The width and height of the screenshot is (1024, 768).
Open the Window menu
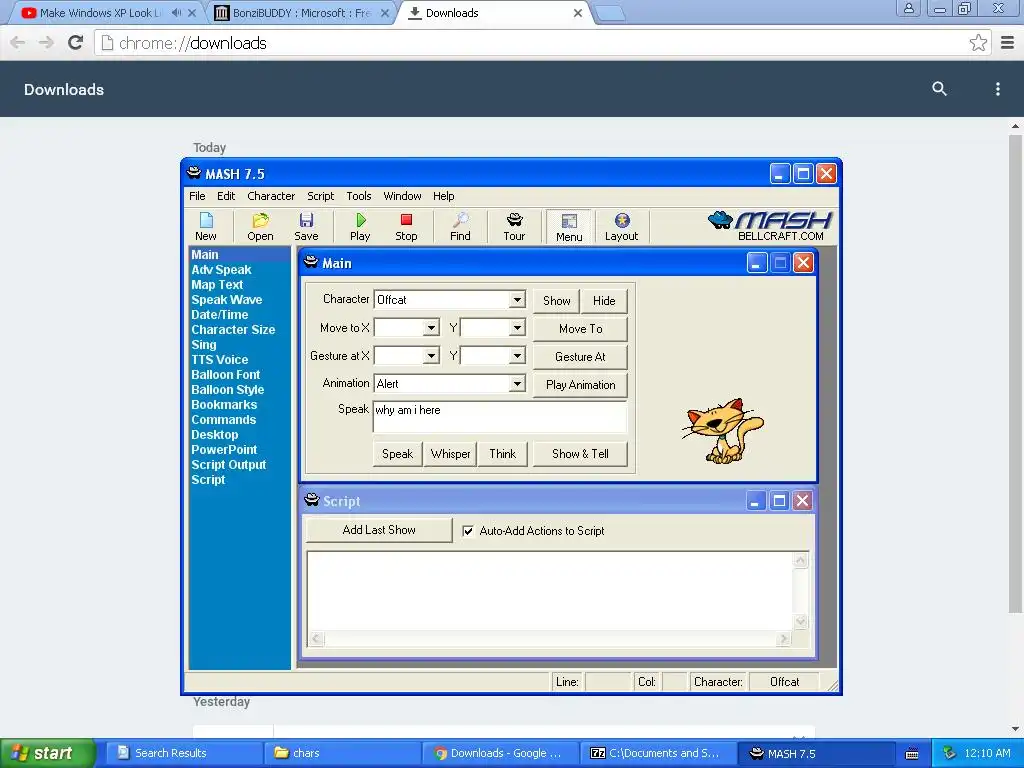click(x=402, y=196)
